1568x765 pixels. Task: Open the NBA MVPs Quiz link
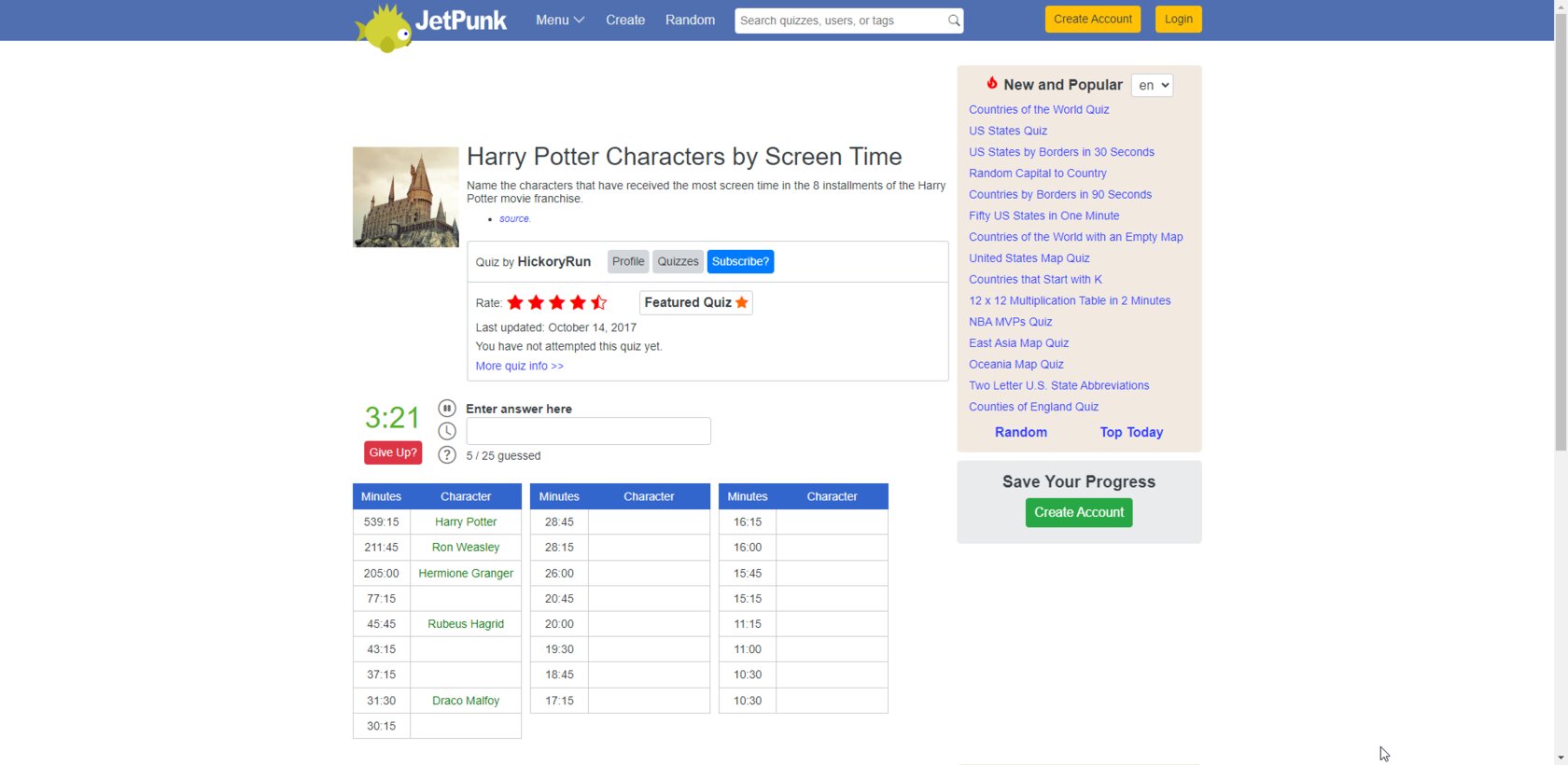pyautogui.click(x=1010, y=322)
